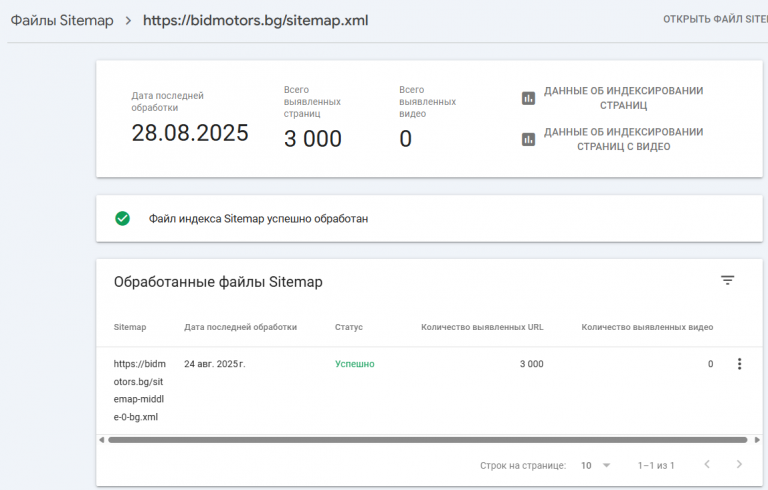Open the sitemap-middle-0-bg.xml link in table
The height and width of the screenshot is (490, 768).
click(140, 390)
